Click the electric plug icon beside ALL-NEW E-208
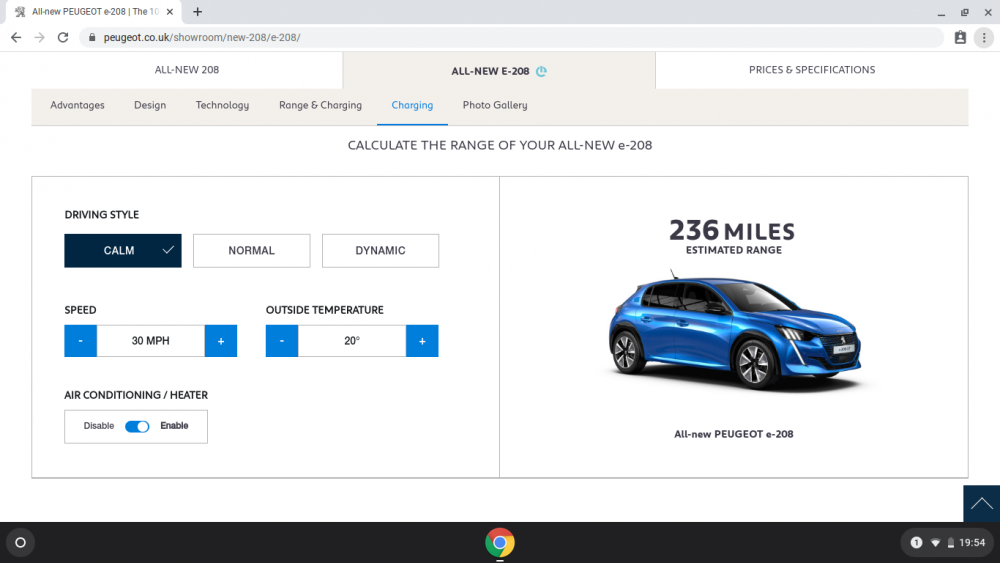 click(x=541, y=71)
